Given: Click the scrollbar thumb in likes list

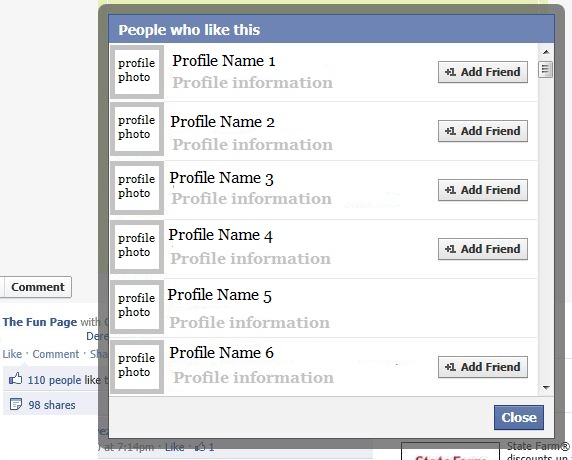Looking at the screenshot, I should (x=545, y=69).
